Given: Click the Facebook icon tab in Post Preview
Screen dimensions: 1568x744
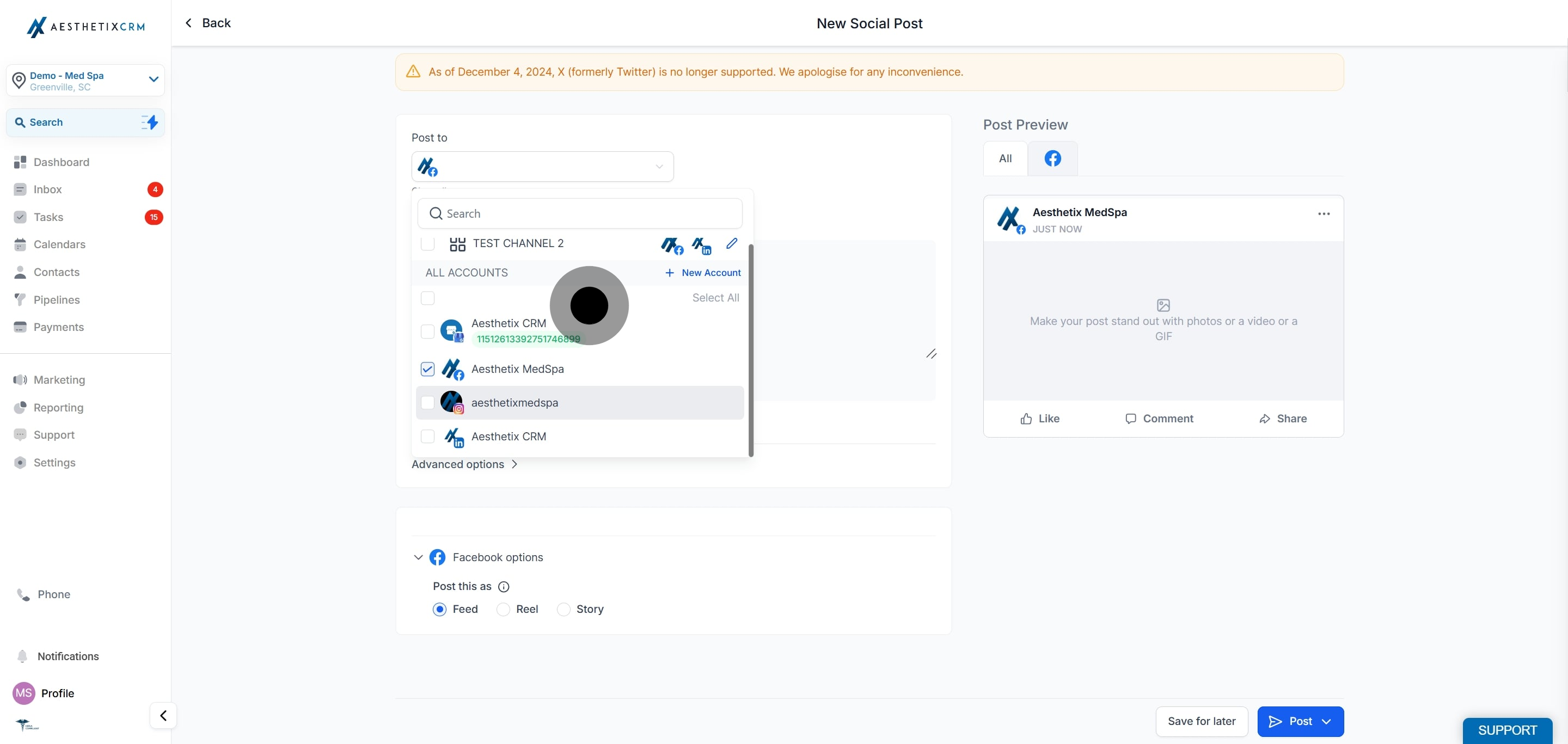Looking at the screenshot, I should pyautogui.click(x=1052, y=158).
